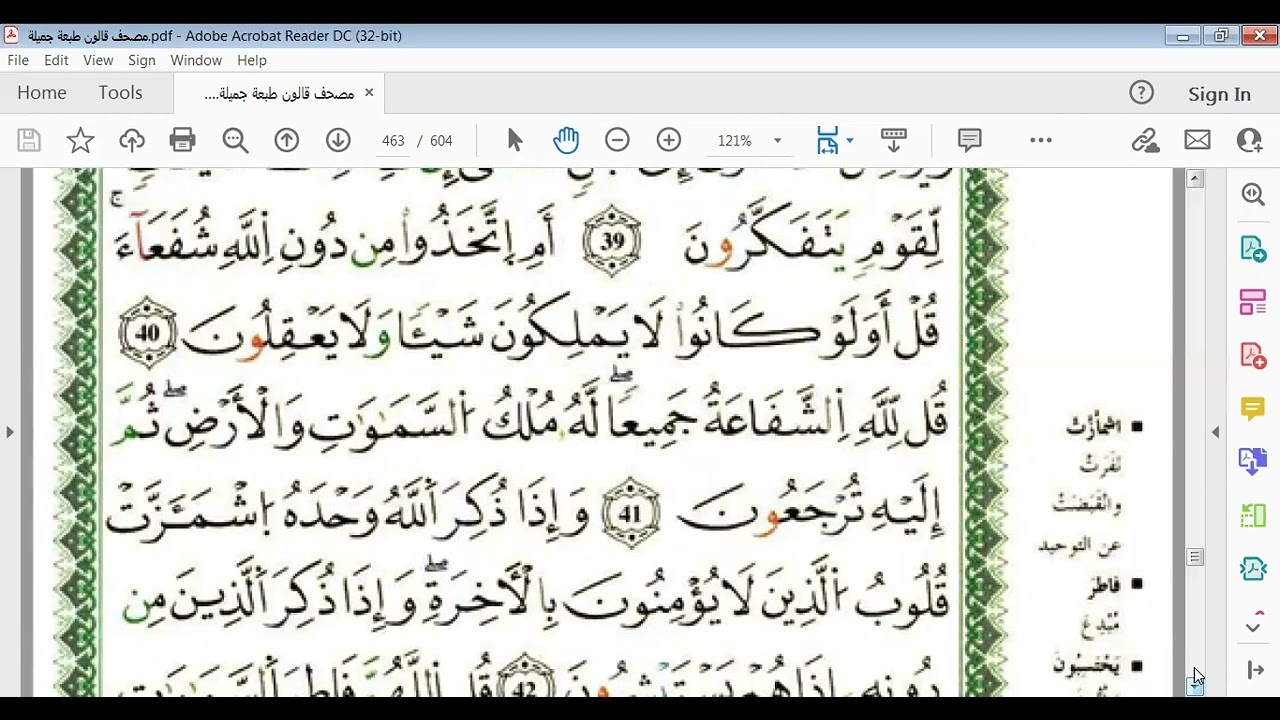
Task: Show more tools via the ellipsis button
Action: pos(1041,140)
